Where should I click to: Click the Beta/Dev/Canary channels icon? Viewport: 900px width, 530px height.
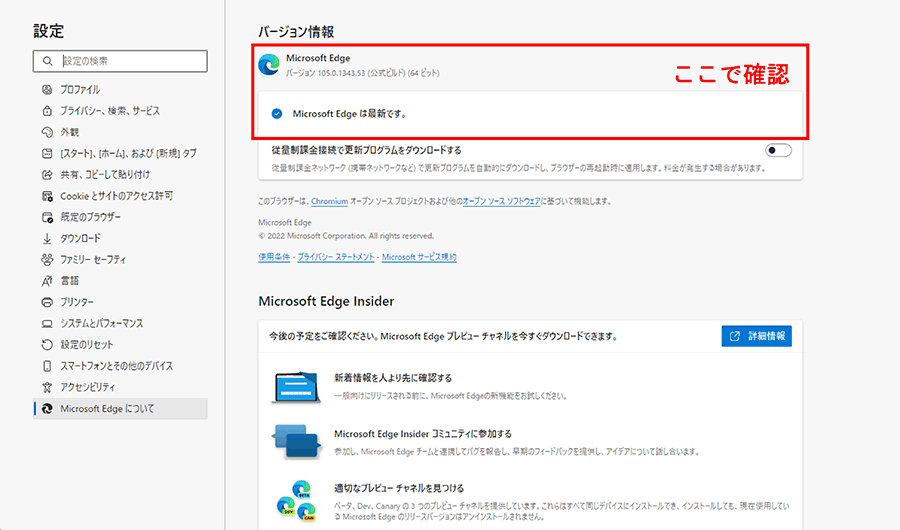[x=296, y=501]
